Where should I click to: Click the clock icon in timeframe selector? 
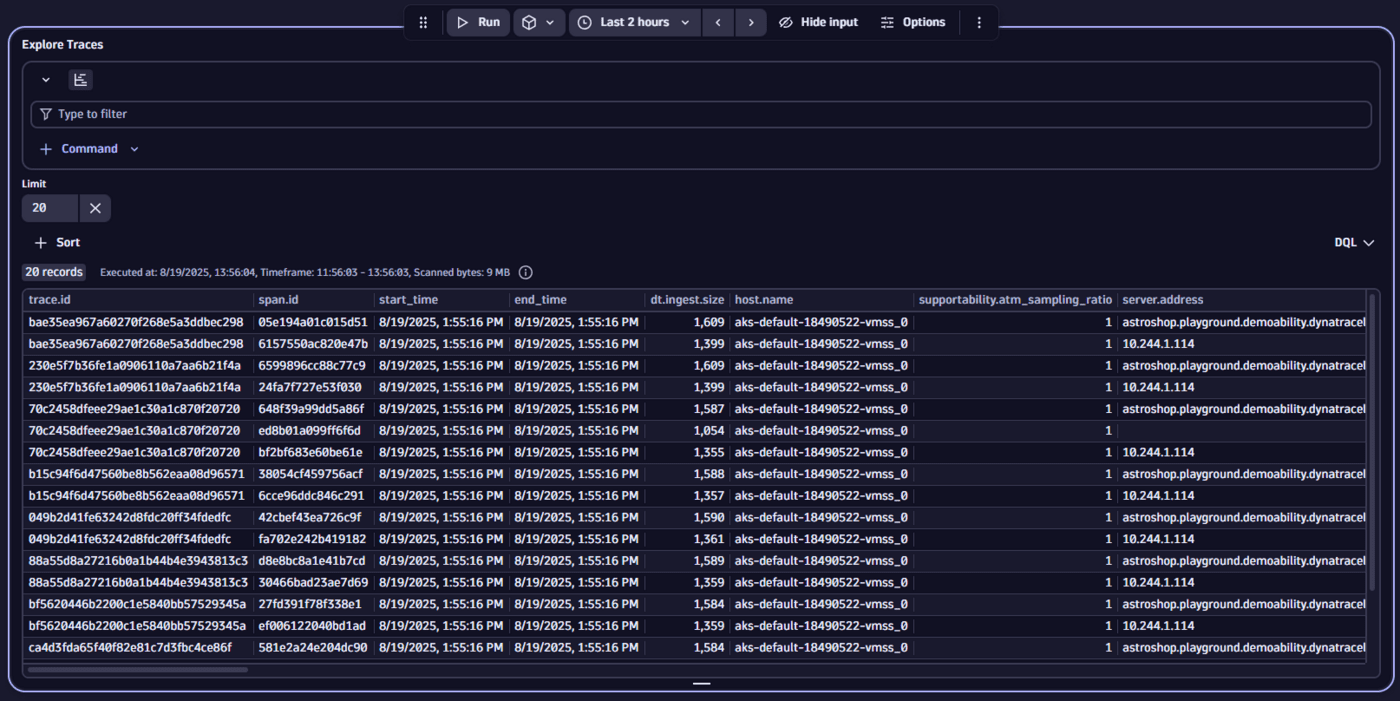click(x=583, y=21)
